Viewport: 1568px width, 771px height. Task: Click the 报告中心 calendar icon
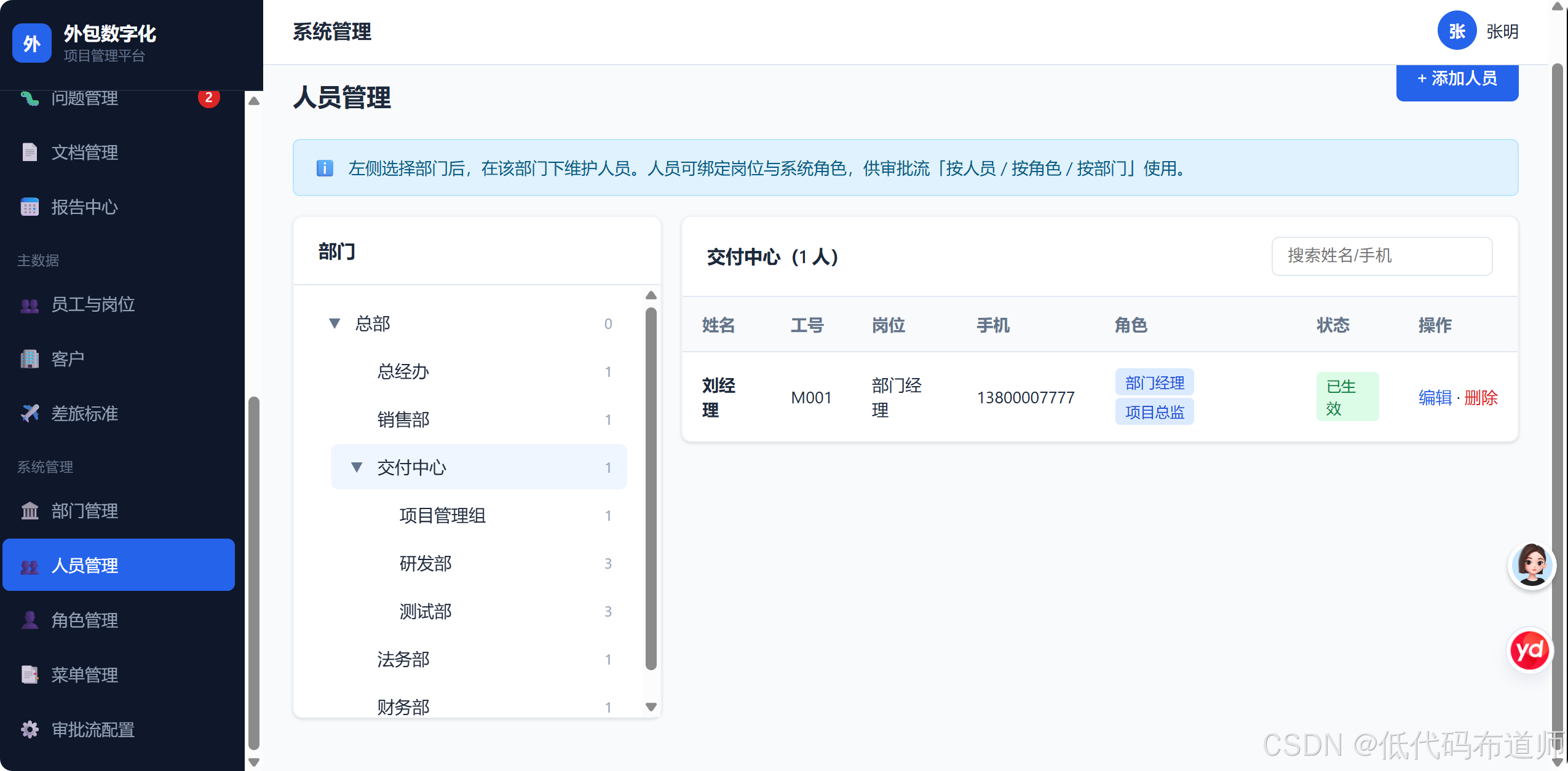coord(30,207)
